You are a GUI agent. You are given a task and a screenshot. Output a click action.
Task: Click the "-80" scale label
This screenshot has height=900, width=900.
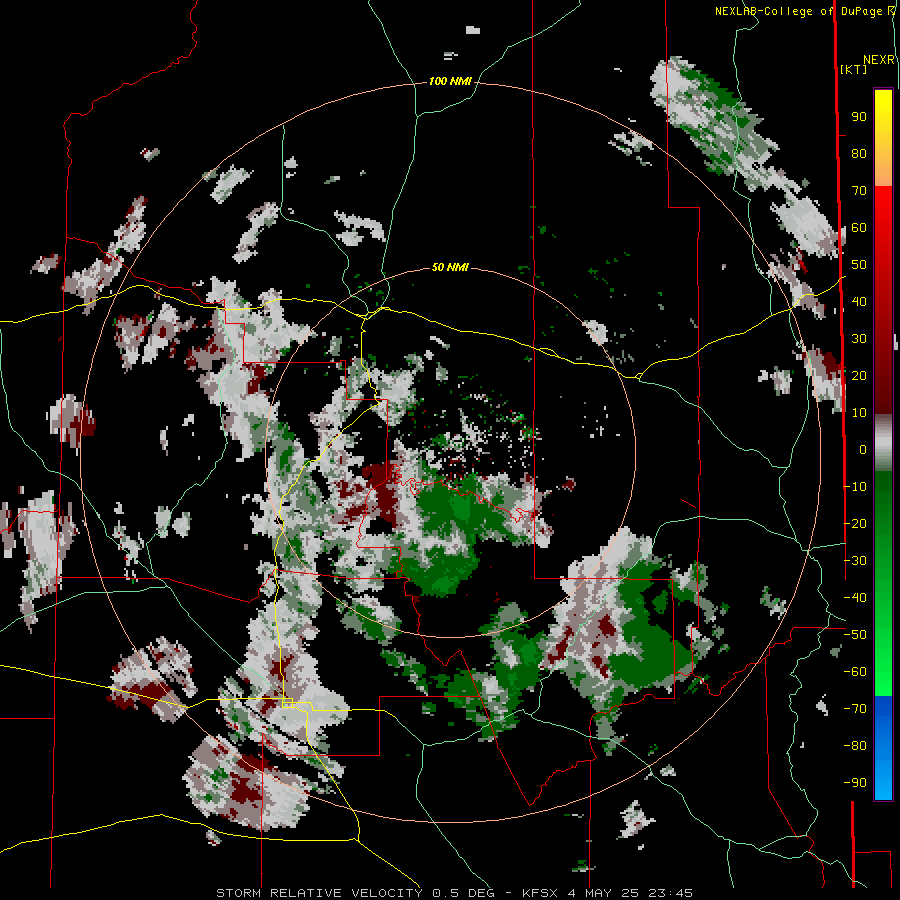click(855, 746)
